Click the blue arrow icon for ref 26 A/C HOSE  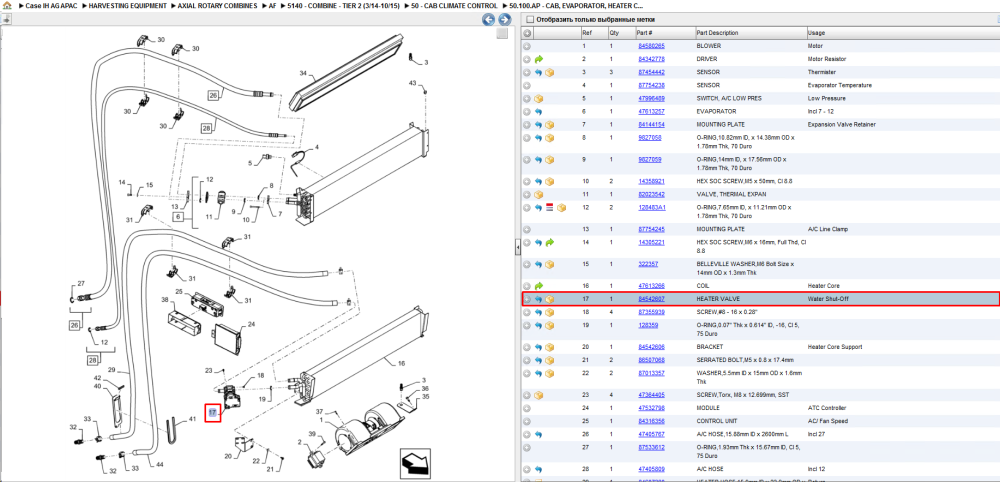click(x=539, y=434)
